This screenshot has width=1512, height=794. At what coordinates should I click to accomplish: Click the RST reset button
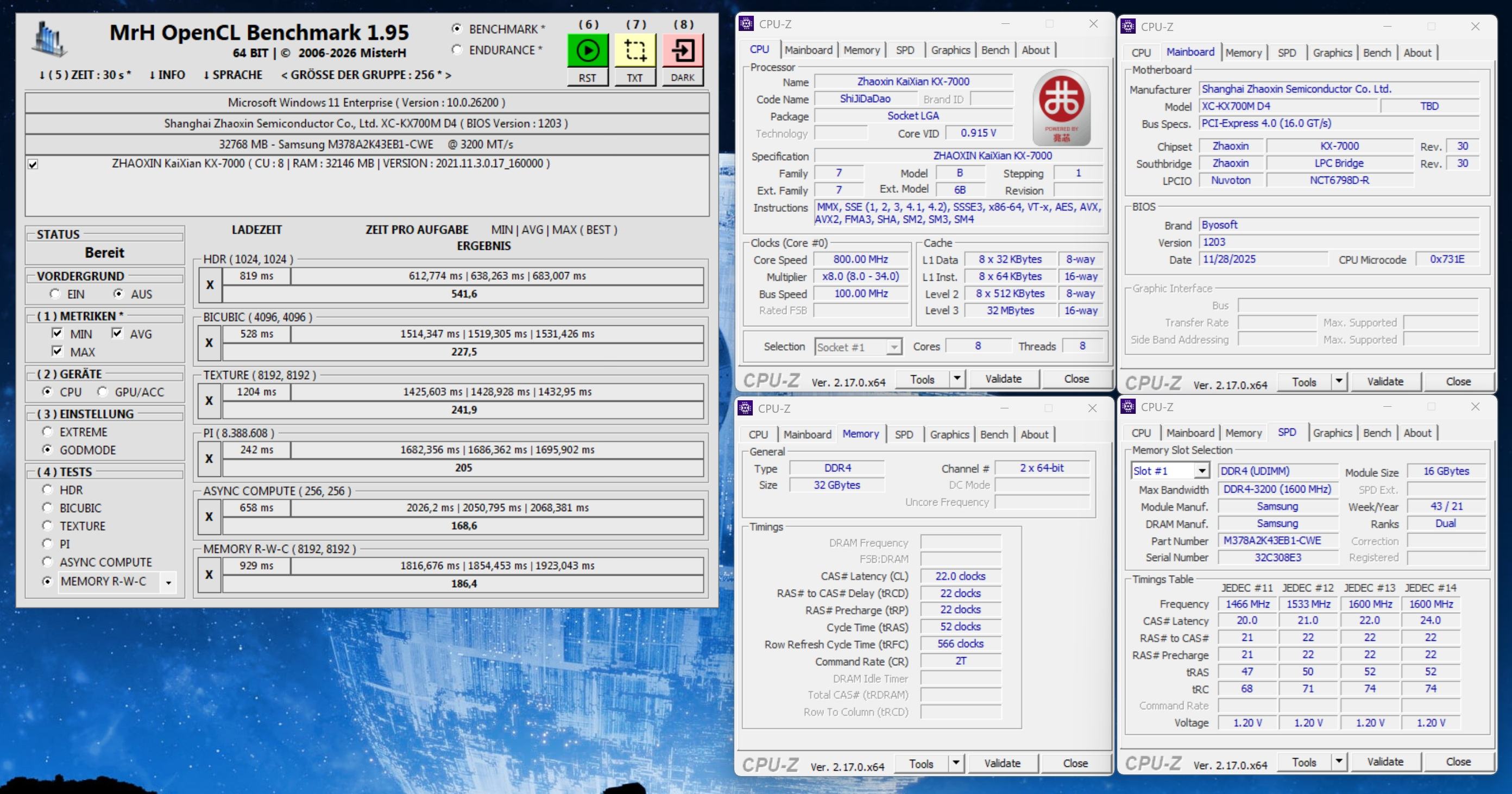(588, 78)
